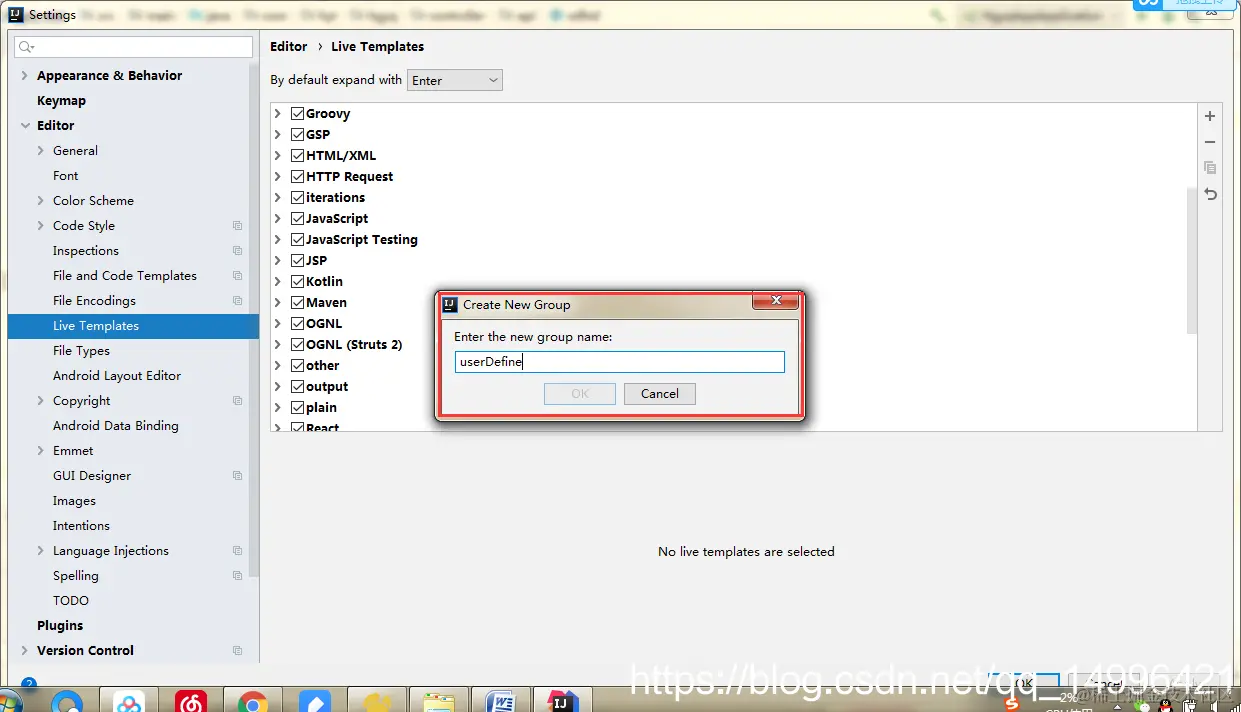Expand the Groovy template group
Viewport: 1241px width, 712px height.
click(x=278, y=114)
